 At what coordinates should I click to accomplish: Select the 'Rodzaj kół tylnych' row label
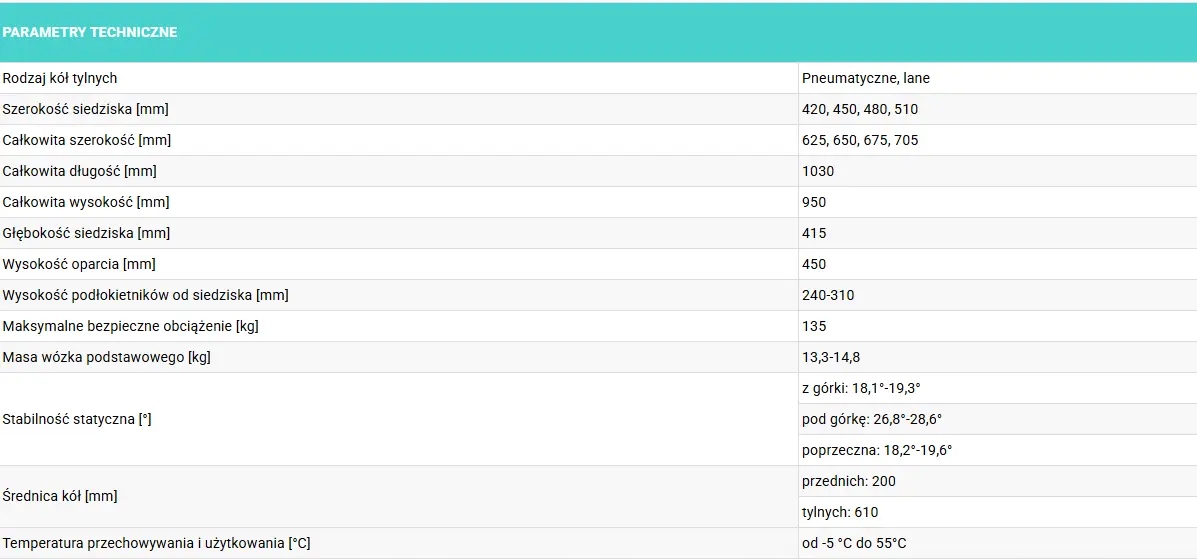coord(60,78)
